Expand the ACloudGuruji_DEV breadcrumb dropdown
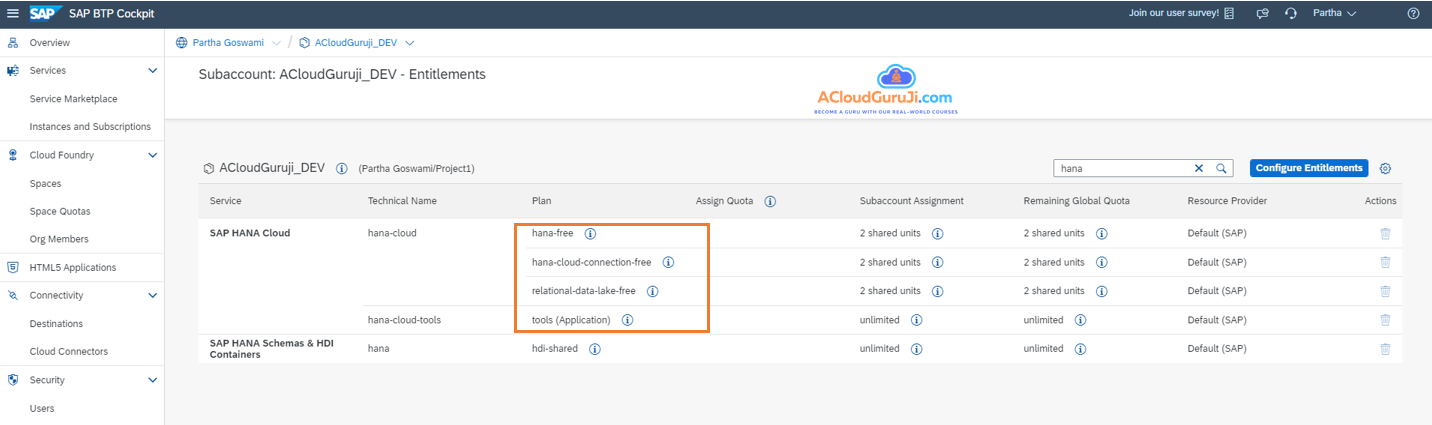This screenshot has width=1432, height=425. point(410,43)
